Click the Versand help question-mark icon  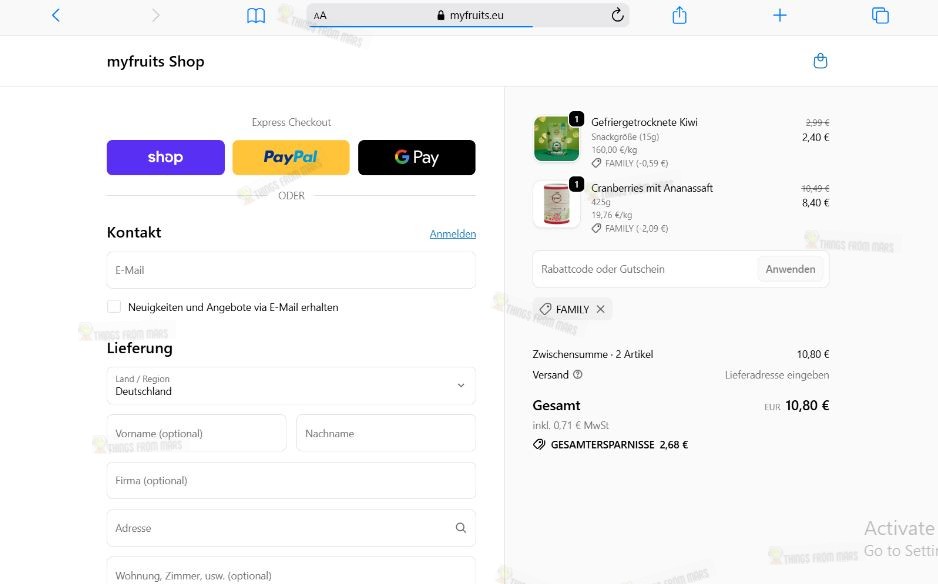(x=577, y=375)
